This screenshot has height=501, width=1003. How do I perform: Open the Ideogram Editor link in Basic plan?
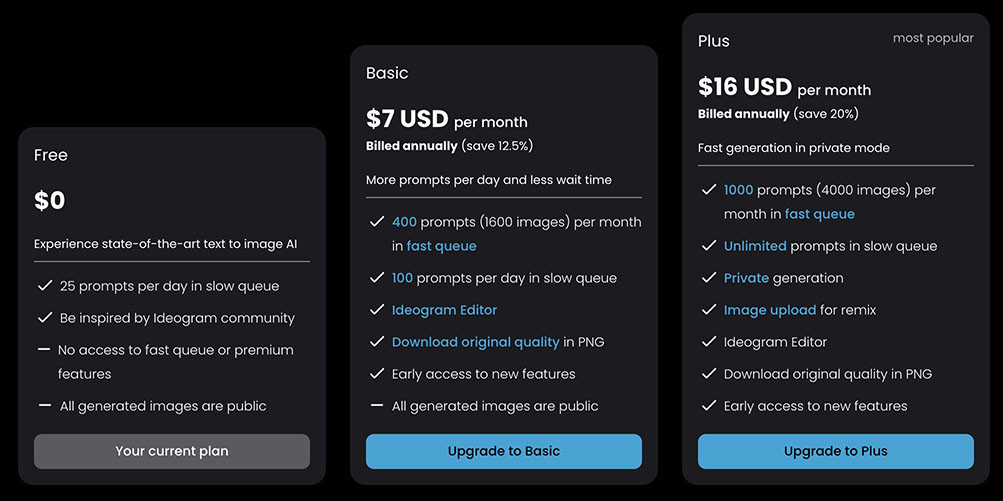445,310
